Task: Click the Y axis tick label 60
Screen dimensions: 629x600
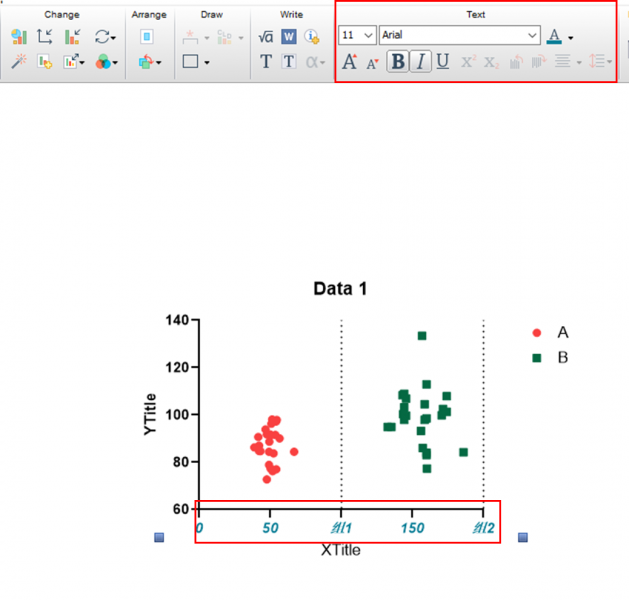Action: tap(181, 509)
